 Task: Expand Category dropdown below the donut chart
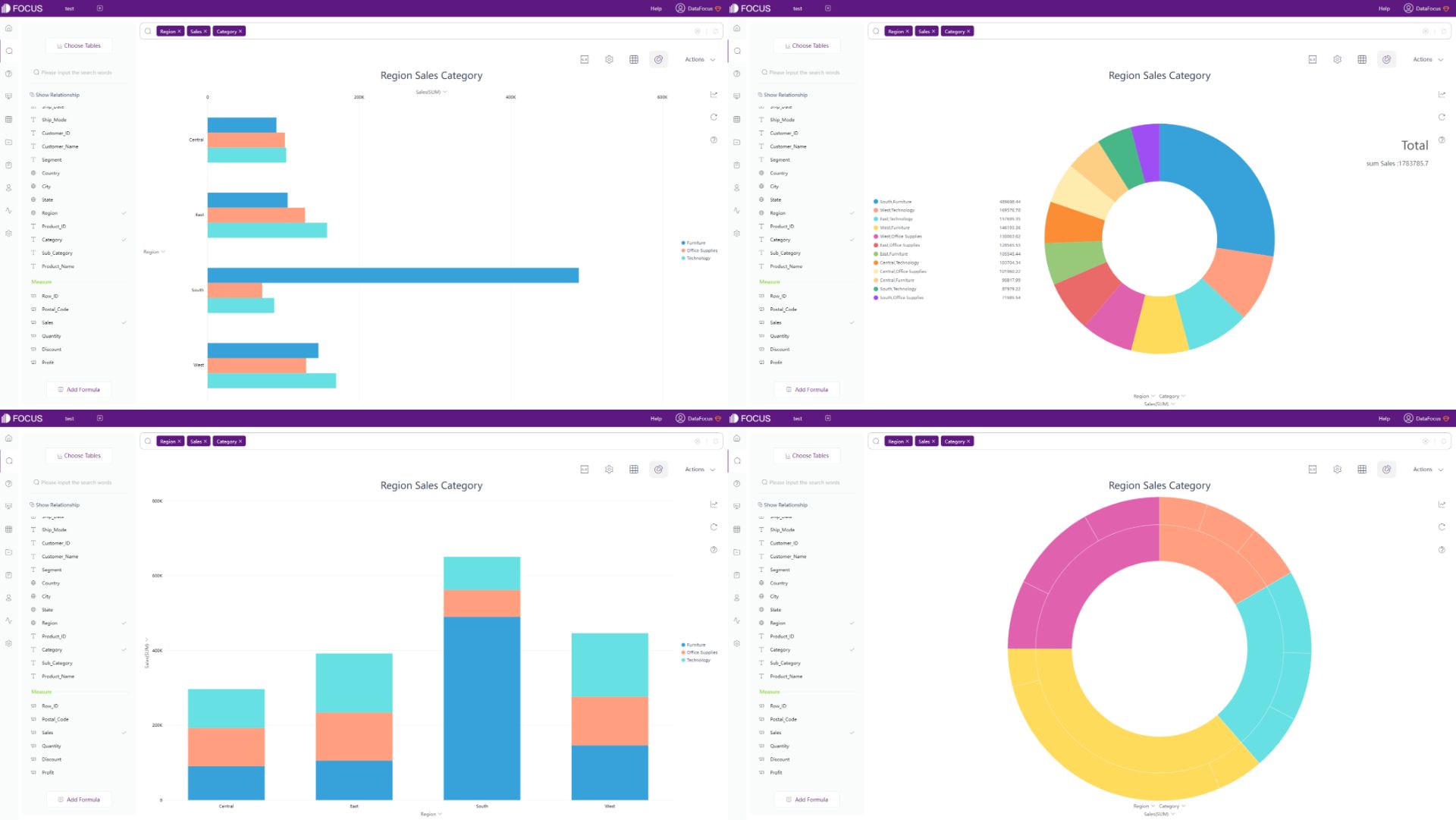1171,396
